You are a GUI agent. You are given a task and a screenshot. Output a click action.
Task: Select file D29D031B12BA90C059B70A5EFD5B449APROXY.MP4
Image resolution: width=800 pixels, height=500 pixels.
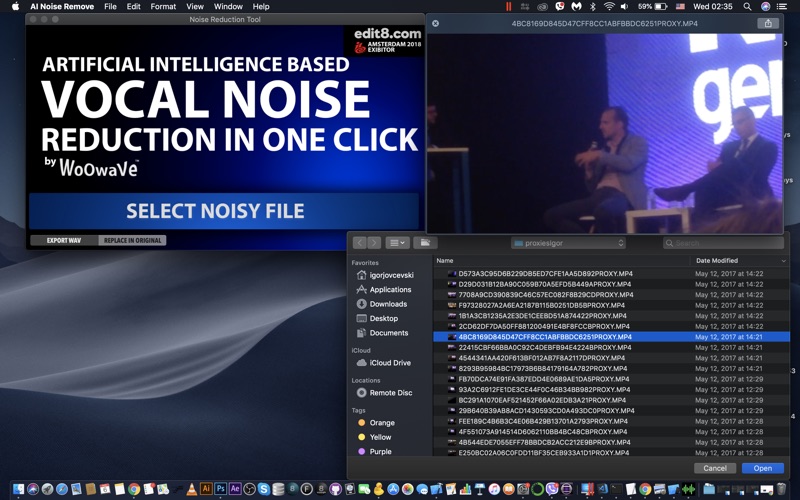click(611, 284)
